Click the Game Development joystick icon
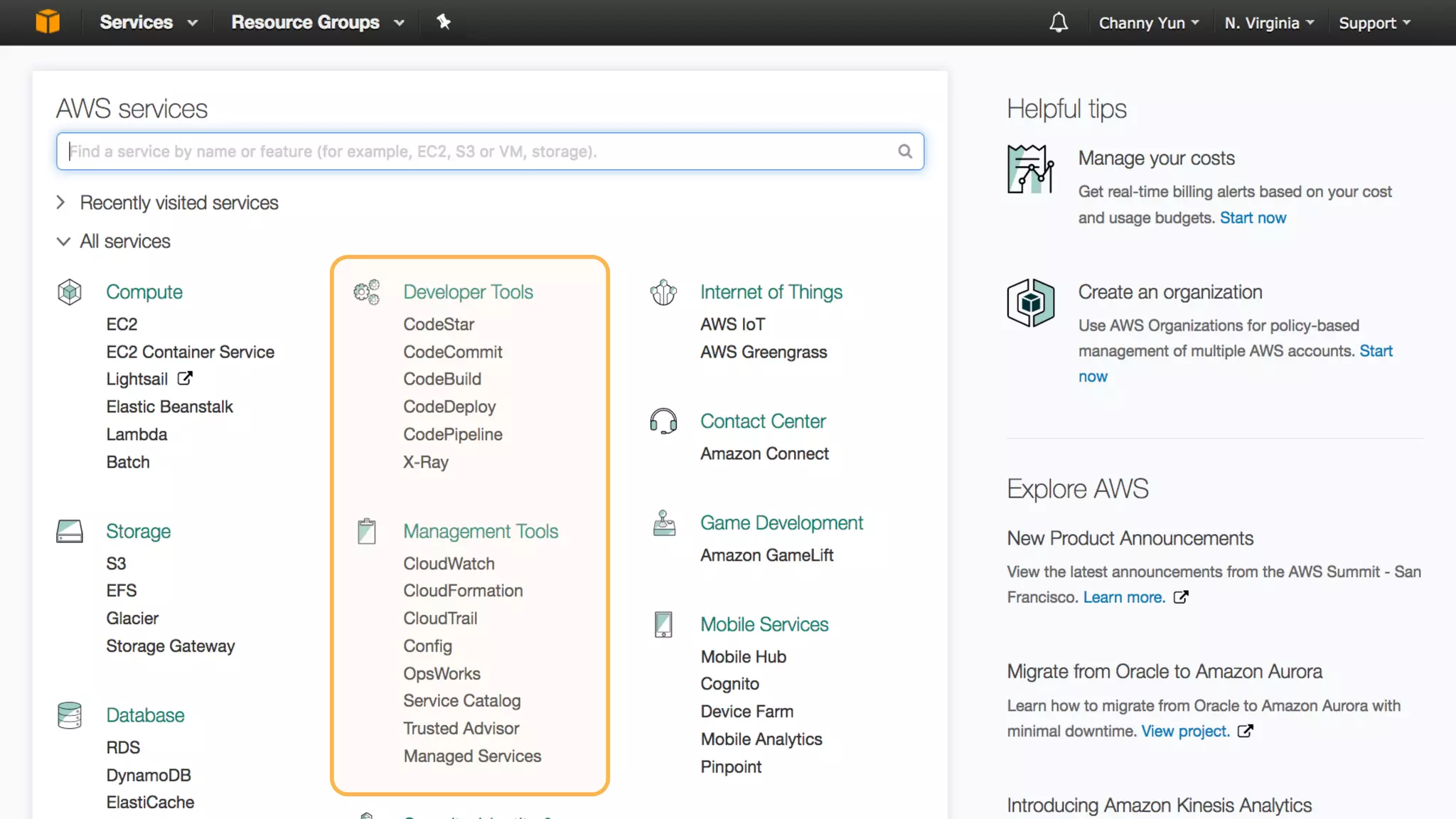Screen dimensions: 1456x819 [664, 523]
